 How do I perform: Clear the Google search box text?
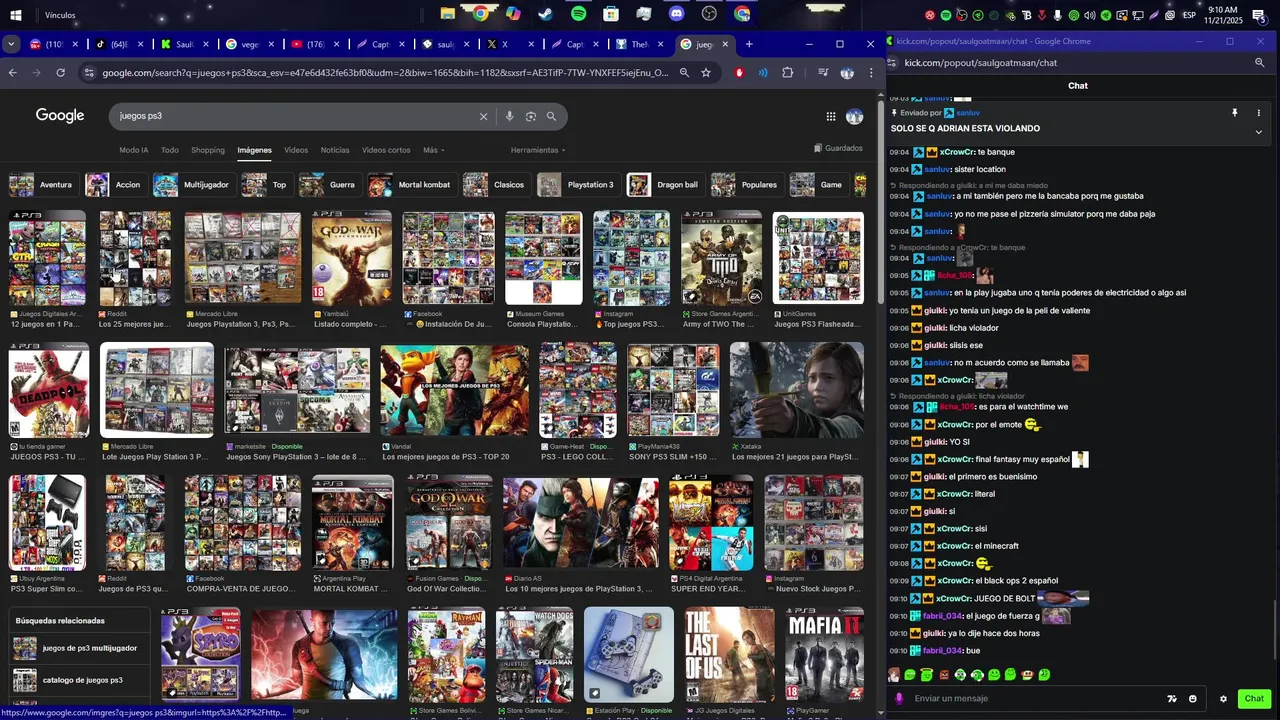click(483, 116)
